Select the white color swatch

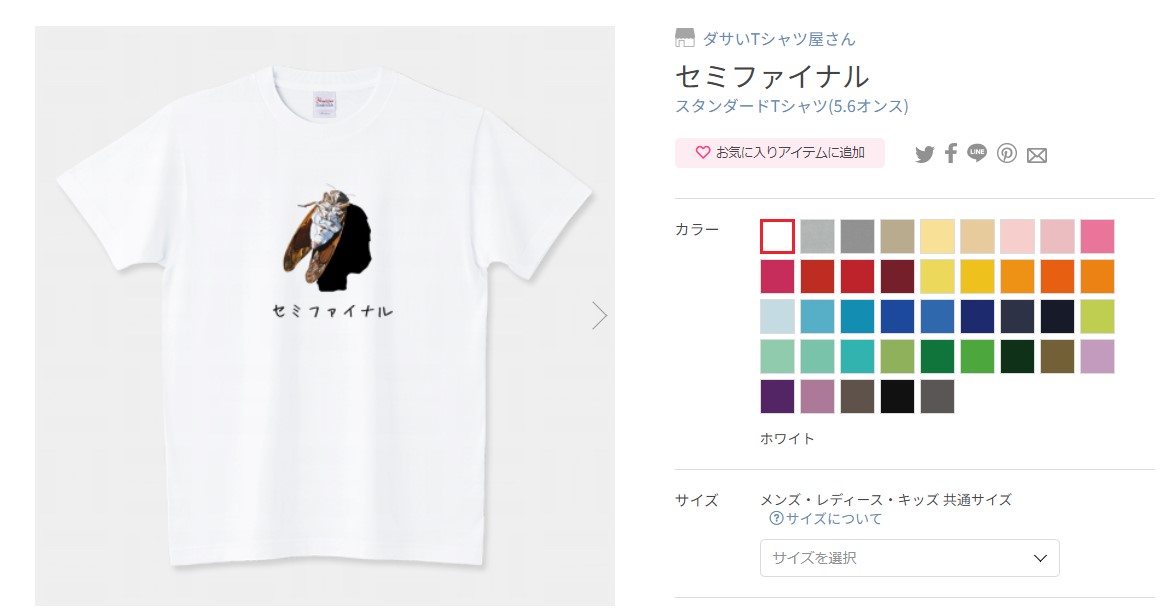(777, 236)
